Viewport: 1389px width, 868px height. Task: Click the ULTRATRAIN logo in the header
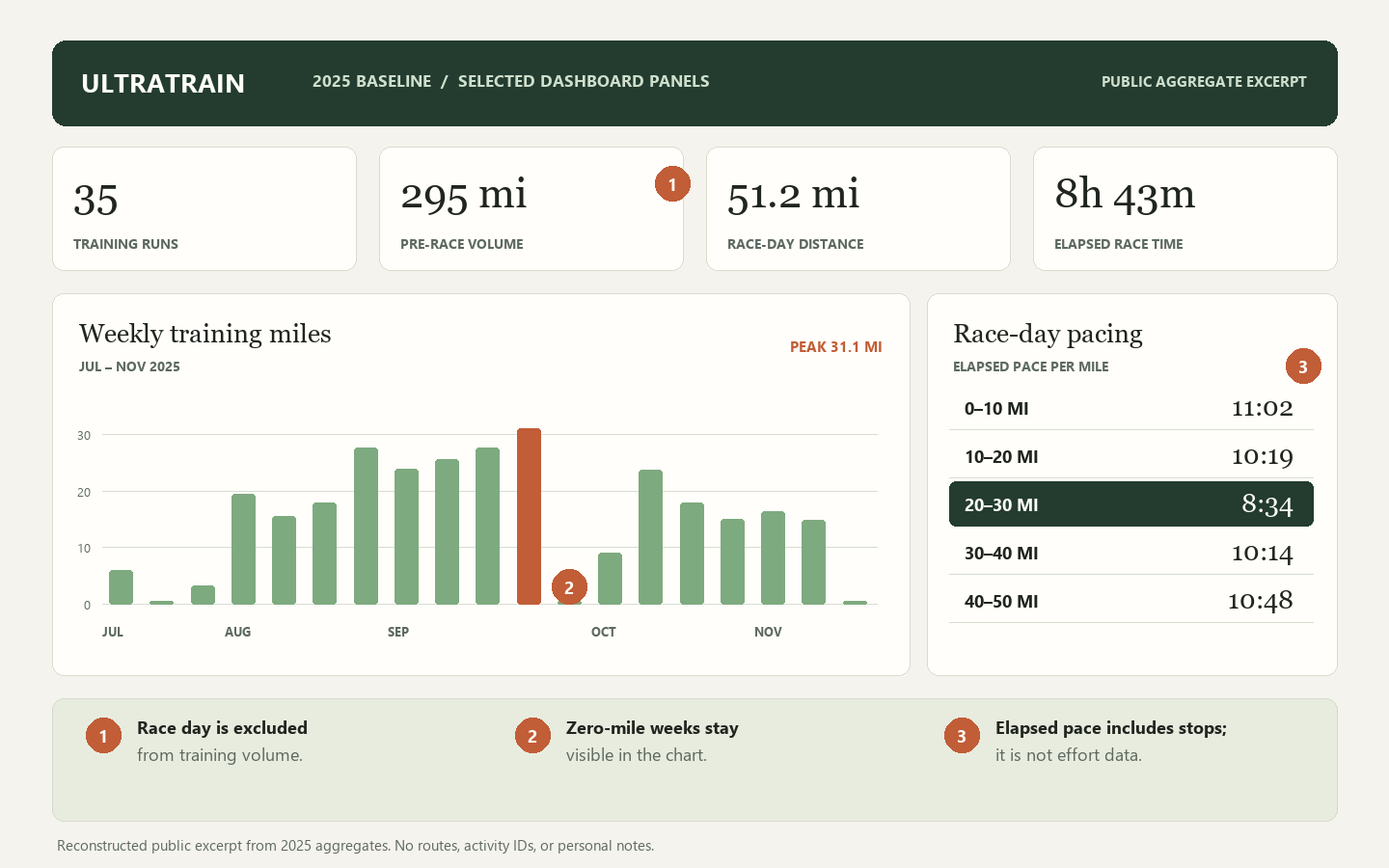click(163, 83)
